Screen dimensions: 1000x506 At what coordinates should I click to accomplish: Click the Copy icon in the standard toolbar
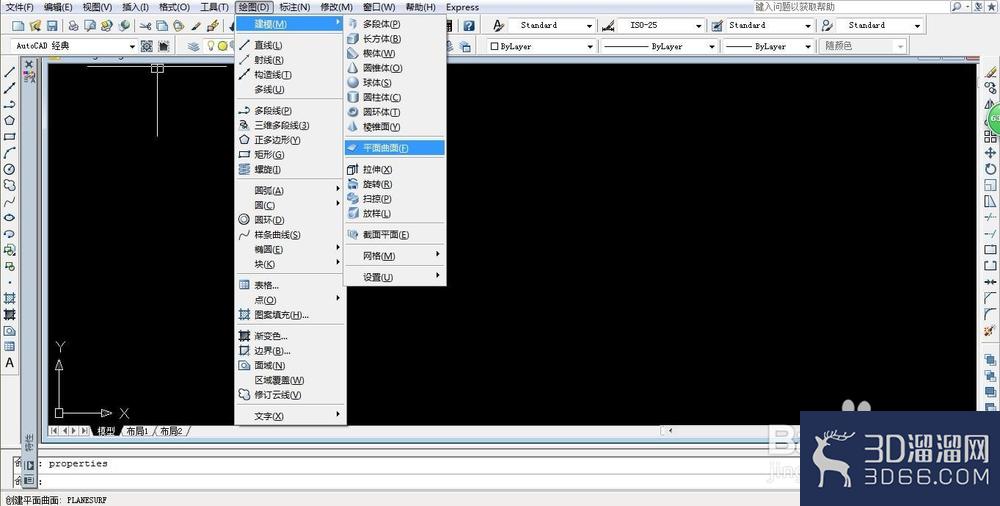(x=162, y=26)
